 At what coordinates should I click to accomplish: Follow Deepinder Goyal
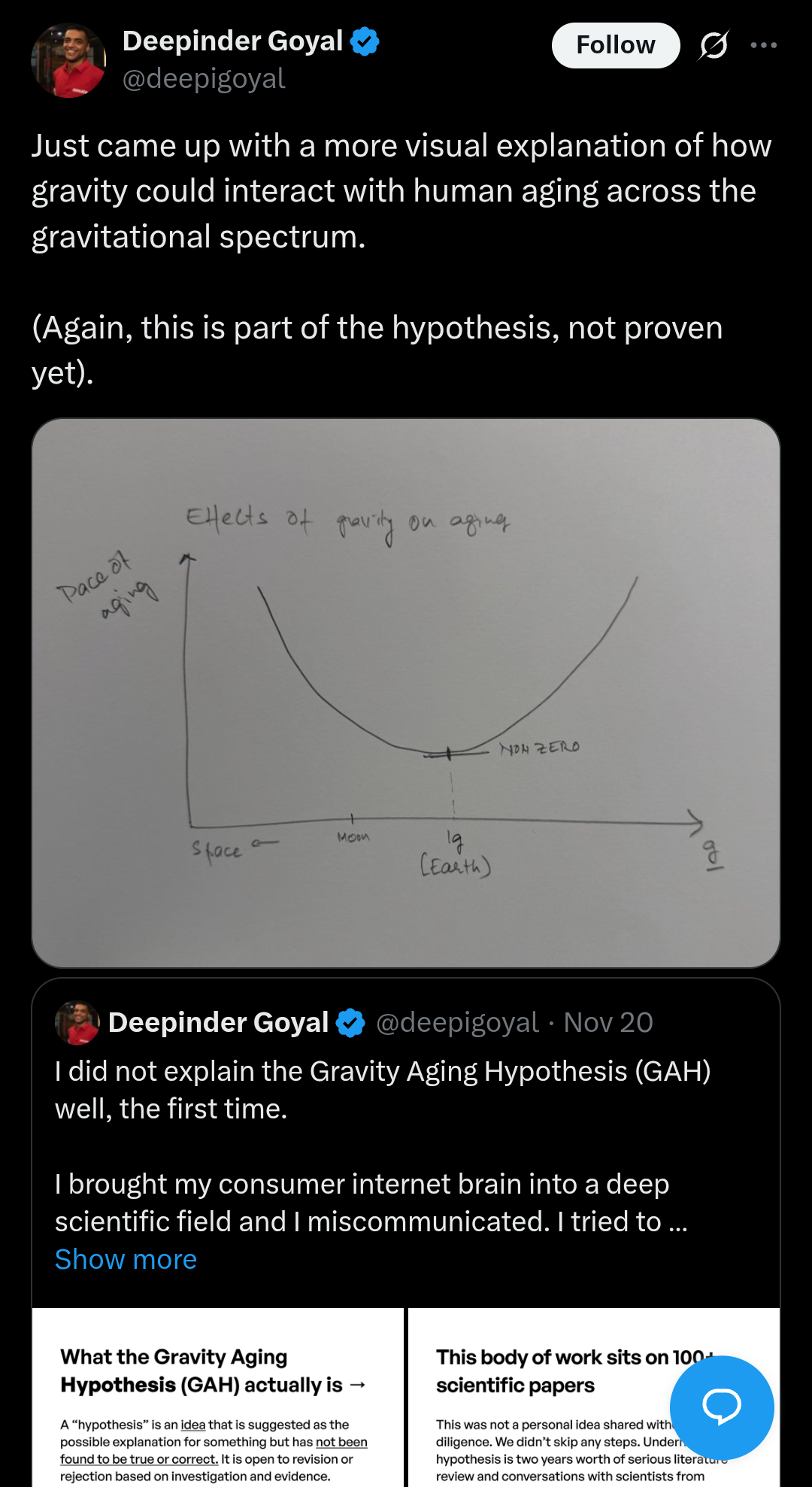tap(615, 45)
